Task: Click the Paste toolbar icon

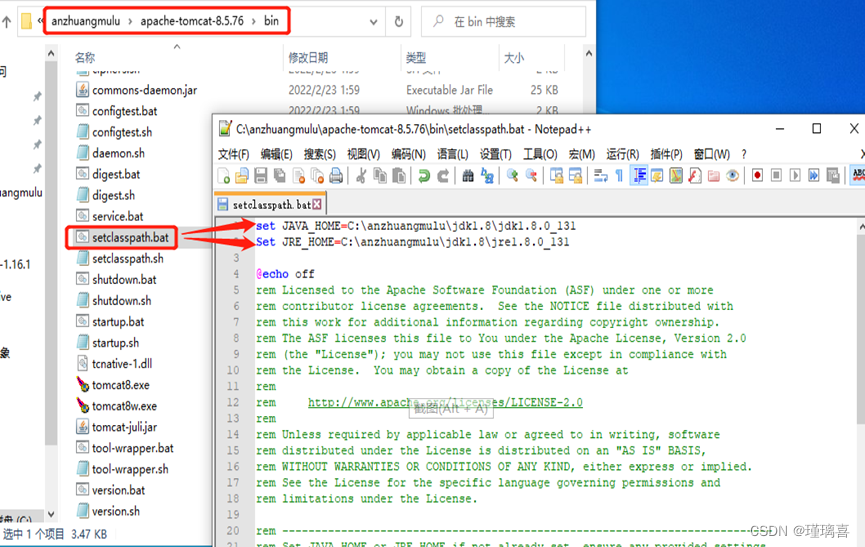Action: [399, 176]
